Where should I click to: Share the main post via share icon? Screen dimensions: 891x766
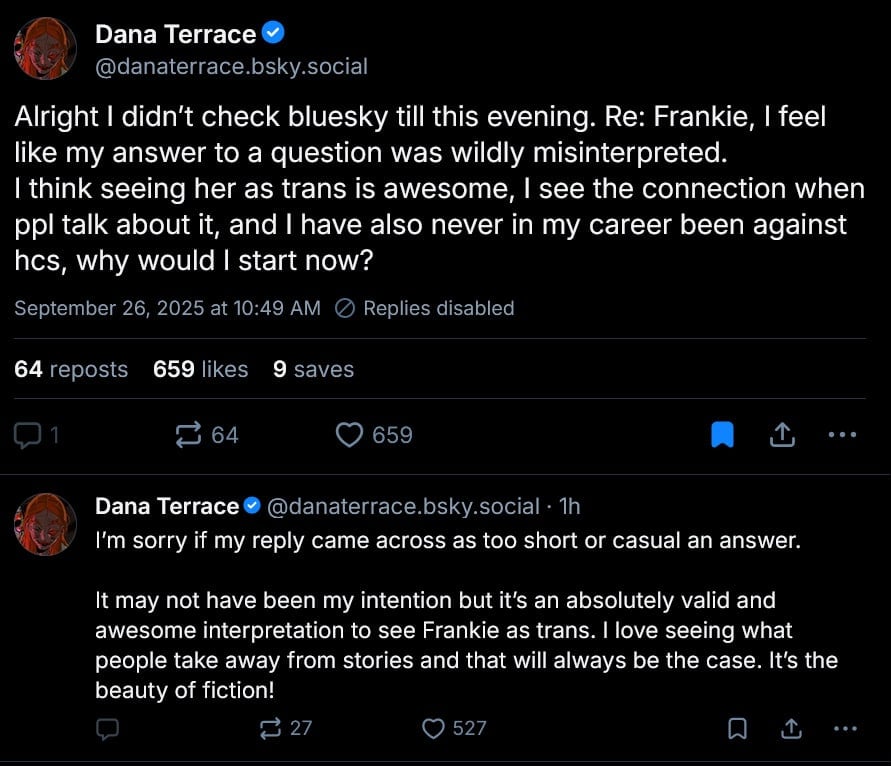point(782,435)
